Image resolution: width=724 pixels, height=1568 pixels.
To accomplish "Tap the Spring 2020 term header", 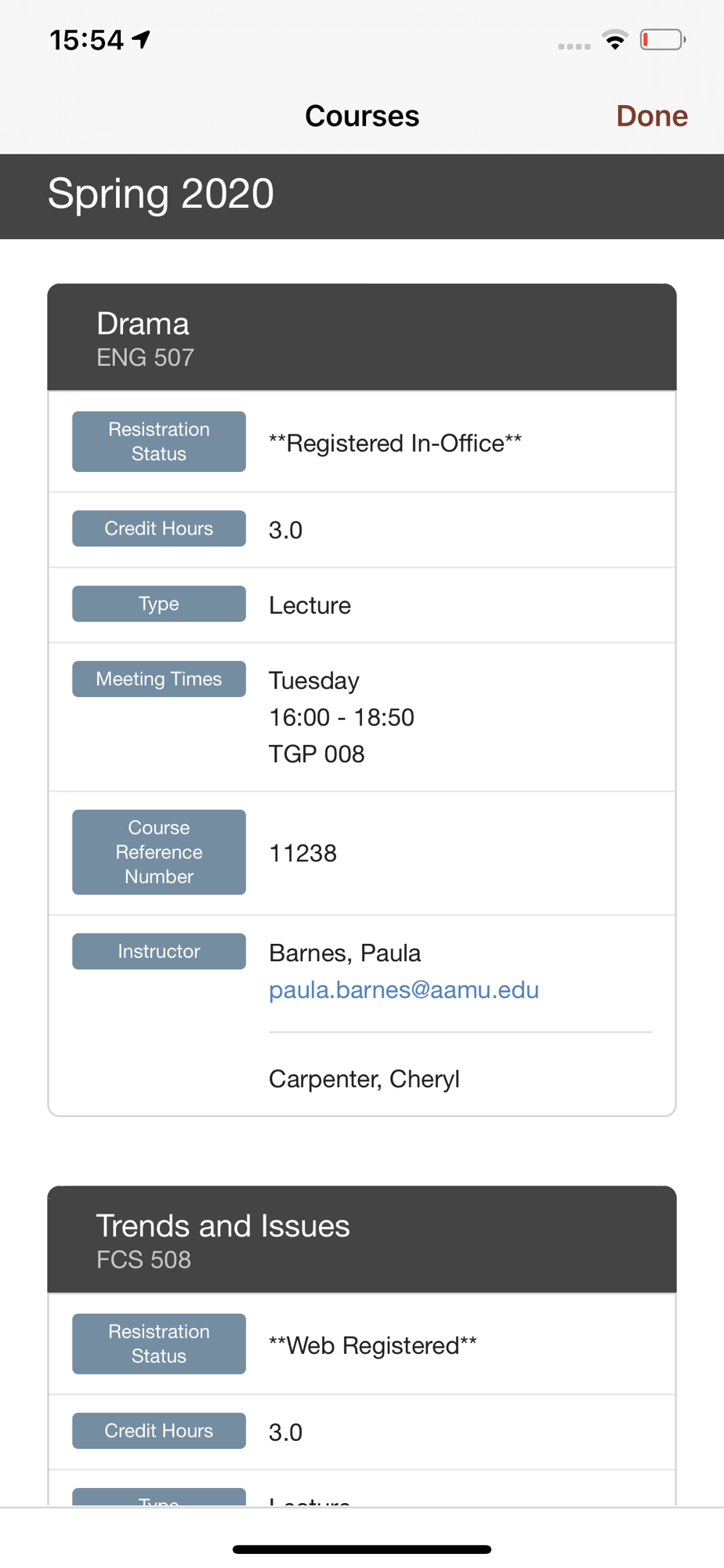I will pyautogui.click(x=362, y=196).
